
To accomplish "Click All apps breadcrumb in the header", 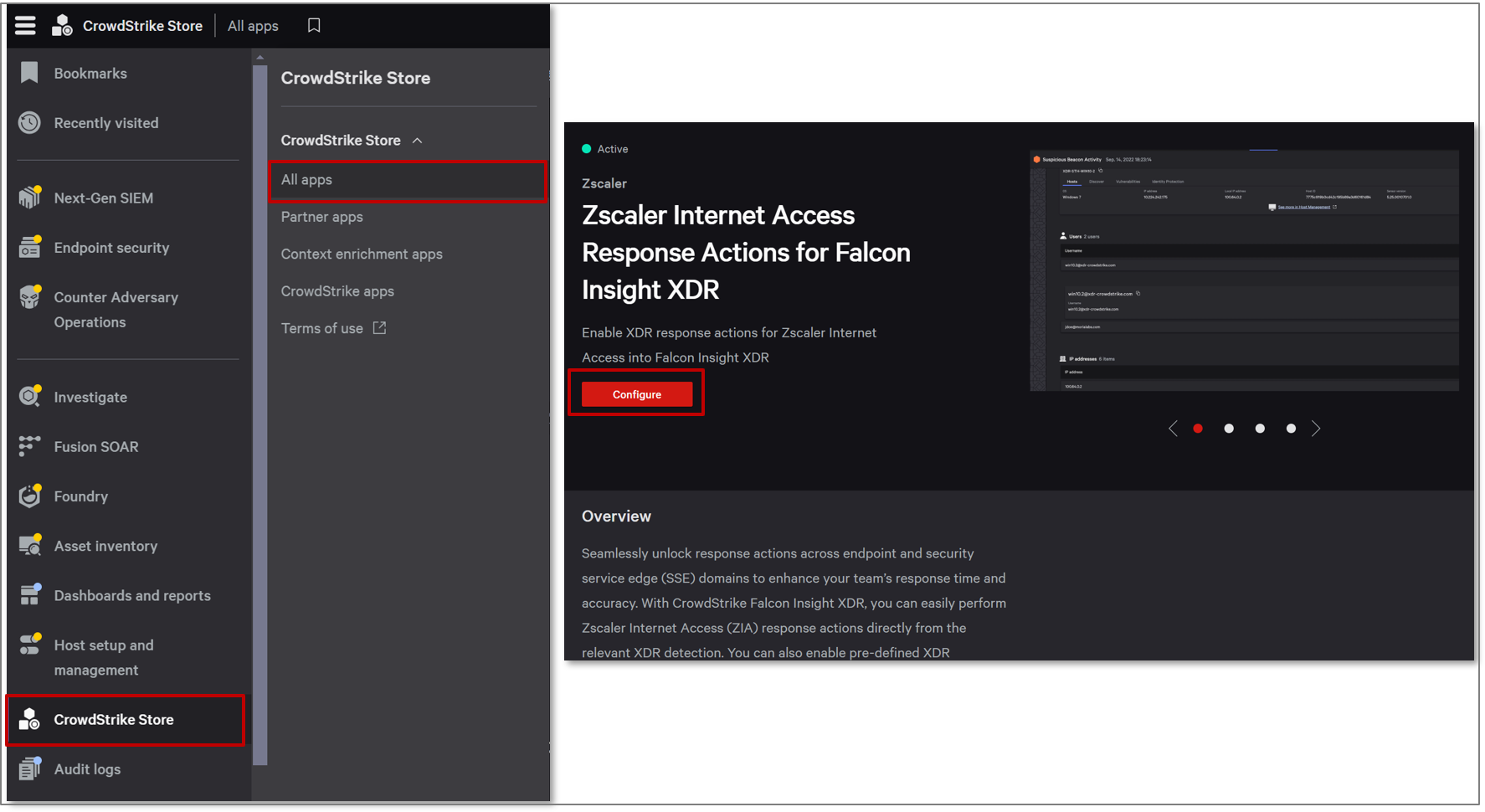I will pos(253,26).
